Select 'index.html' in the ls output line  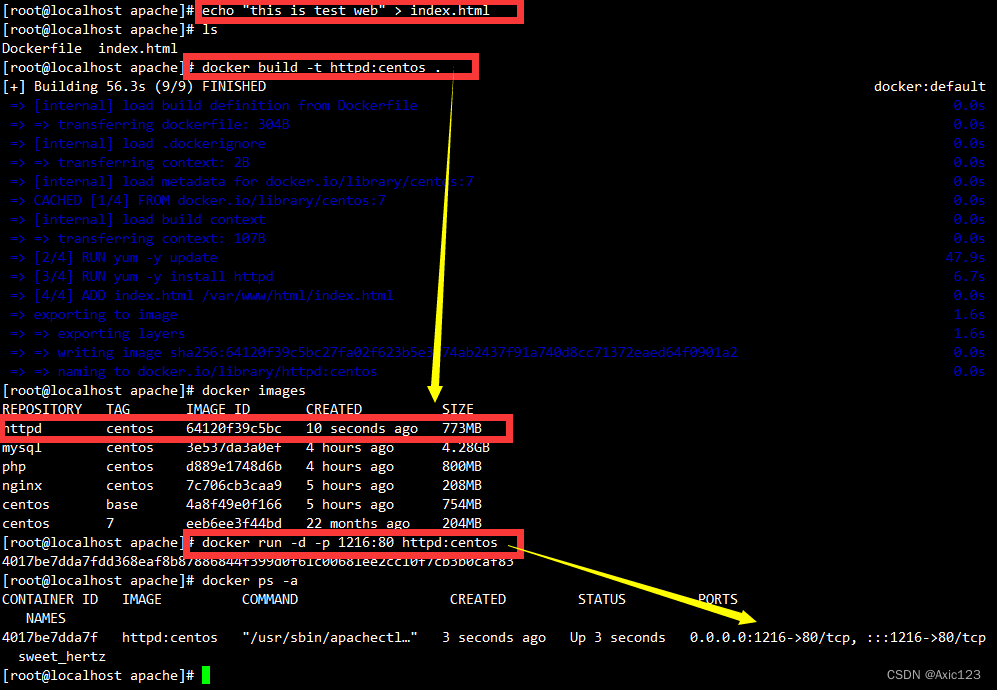coord(138,48)
